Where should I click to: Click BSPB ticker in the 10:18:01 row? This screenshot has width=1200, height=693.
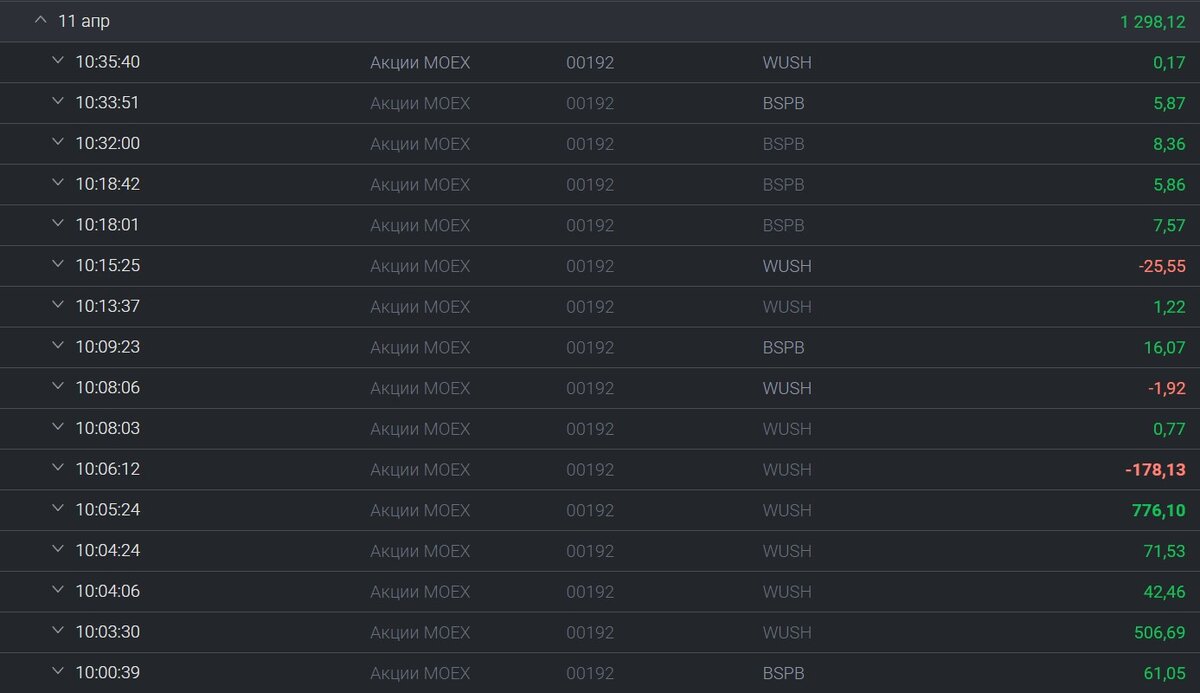click(783, 225)
